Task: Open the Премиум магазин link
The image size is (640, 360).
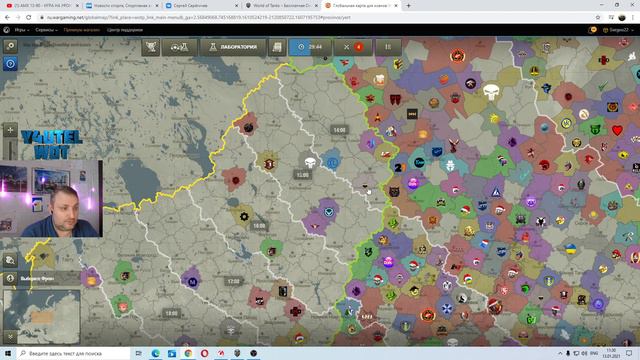Action: point(82,30)
